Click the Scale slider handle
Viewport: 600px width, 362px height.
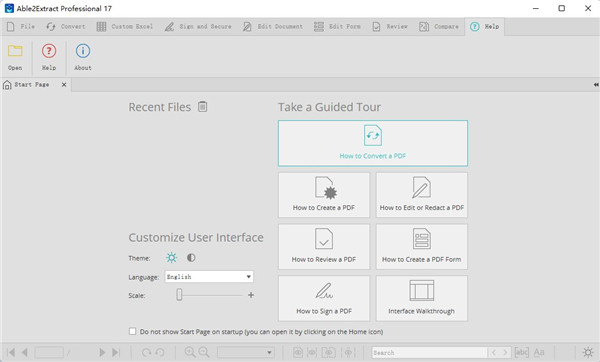[179, 295]
